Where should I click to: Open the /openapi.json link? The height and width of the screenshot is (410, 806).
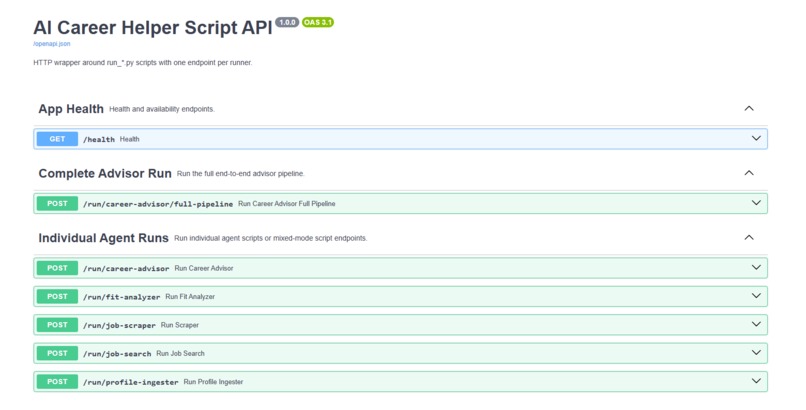pyautogui.click(x=52, y=44)
